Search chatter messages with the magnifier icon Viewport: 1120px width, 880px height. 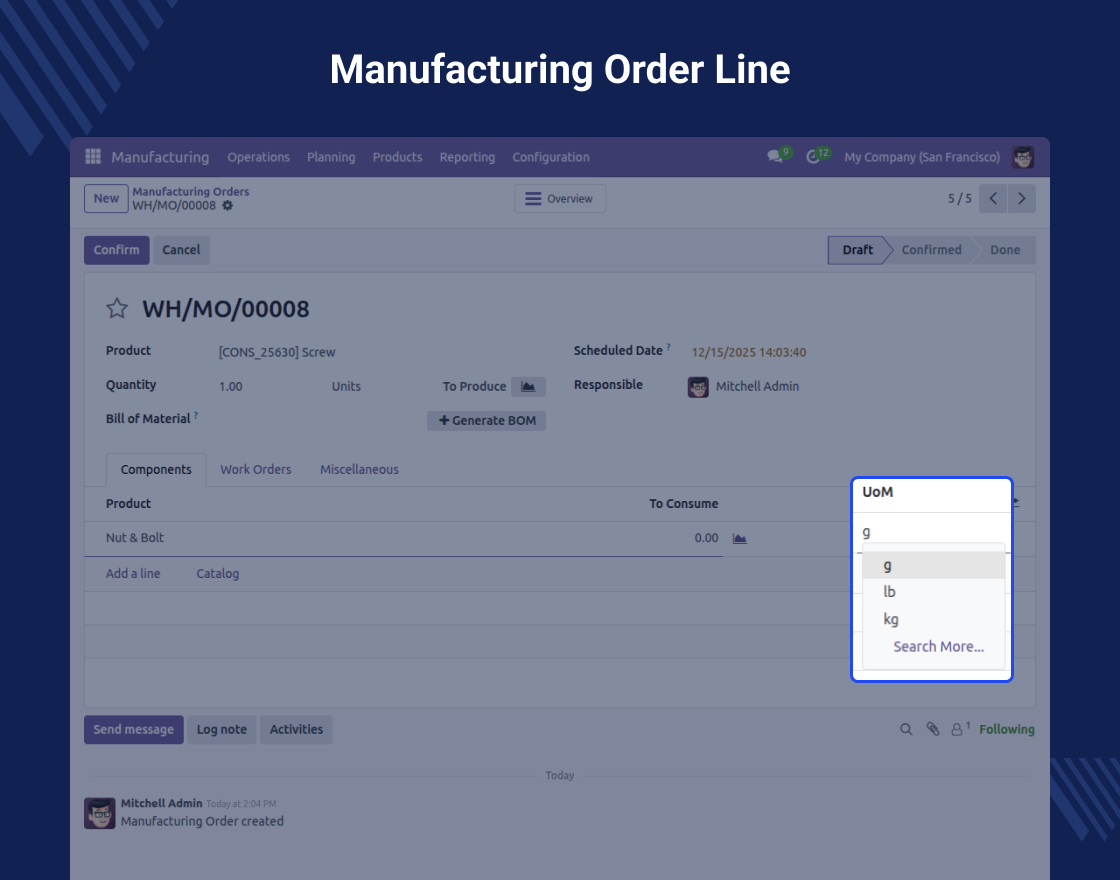[906, 729]
